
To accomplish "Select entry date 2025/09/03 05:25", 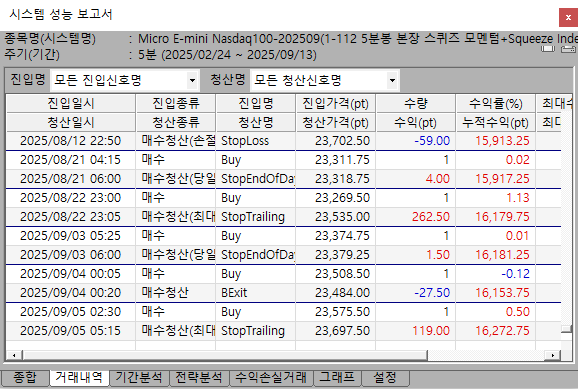I will click(70, 236).
